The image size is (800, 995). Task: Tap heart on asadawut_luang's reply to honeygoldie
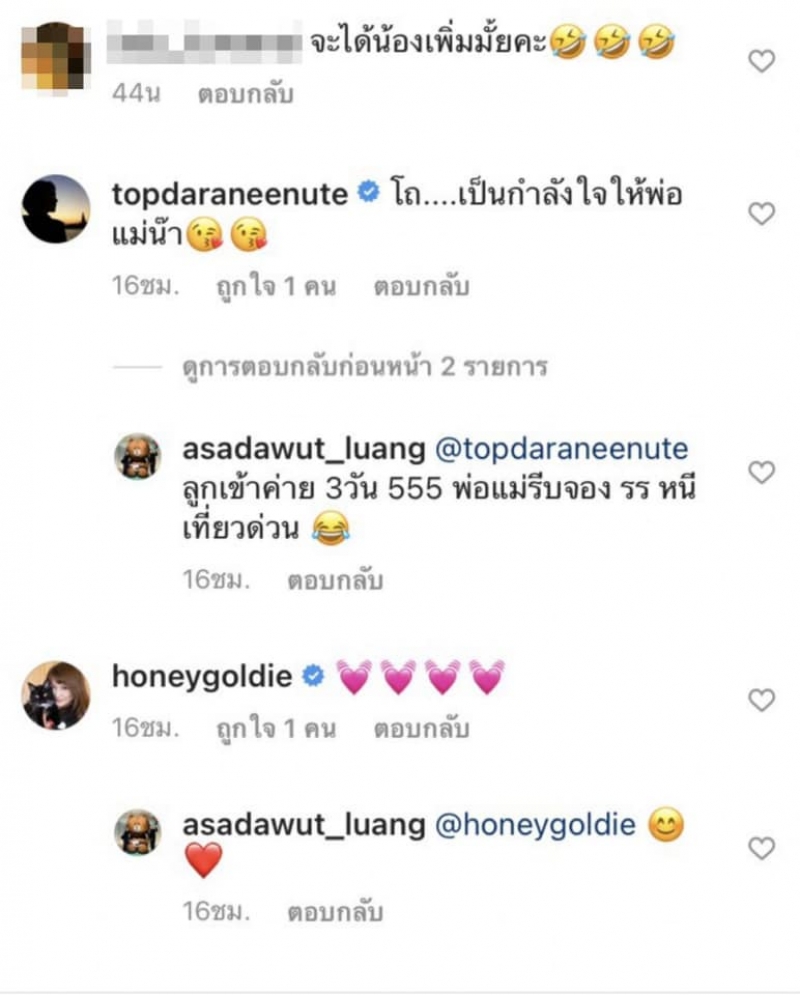pyautogui.click(x=761, y=848)
